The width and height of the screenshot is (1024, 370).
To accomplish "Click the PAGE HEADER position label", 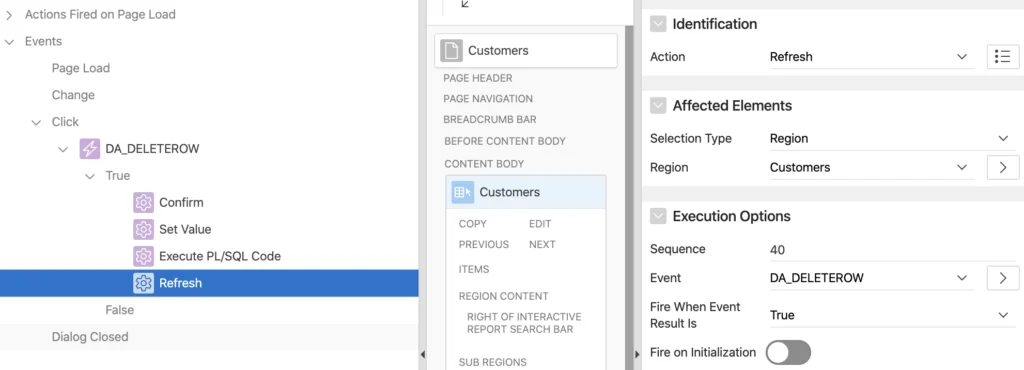I will click(x=478, y=78).
